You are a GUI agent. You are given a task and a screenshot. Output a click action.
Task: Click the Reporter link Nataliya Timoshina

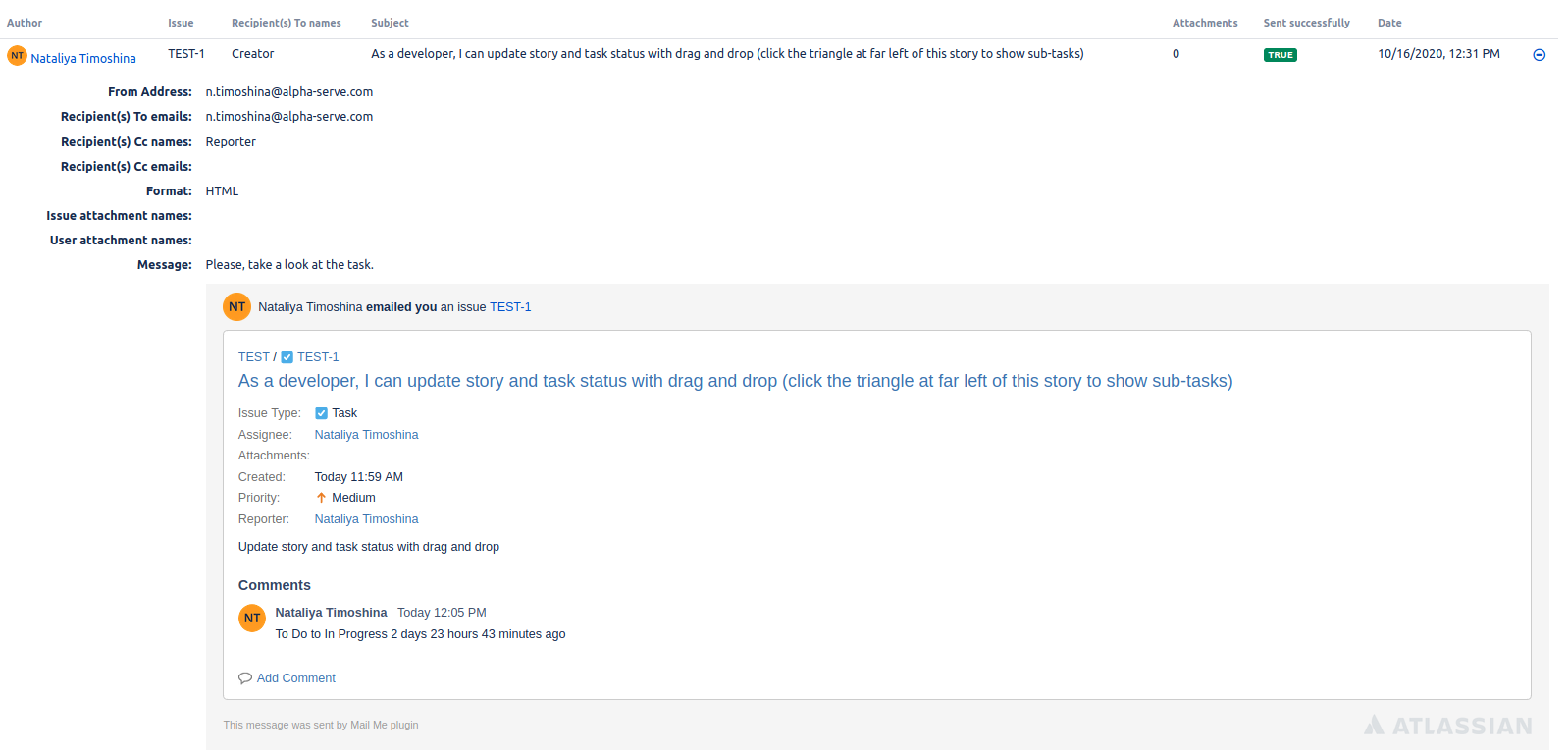click(x=366, y=518)
